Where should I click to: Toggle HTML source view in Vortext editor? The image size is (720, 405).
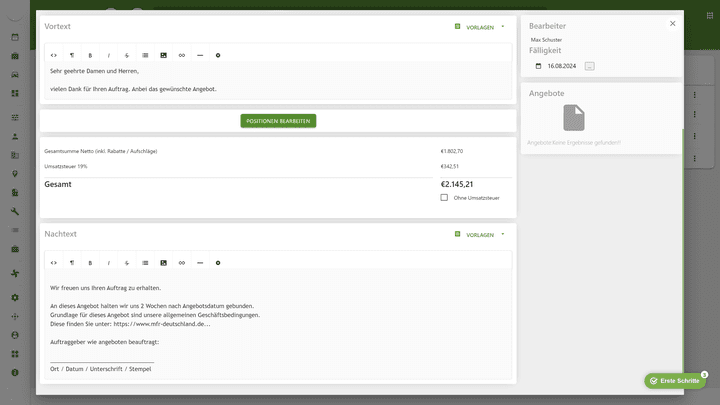coord(54,55)
